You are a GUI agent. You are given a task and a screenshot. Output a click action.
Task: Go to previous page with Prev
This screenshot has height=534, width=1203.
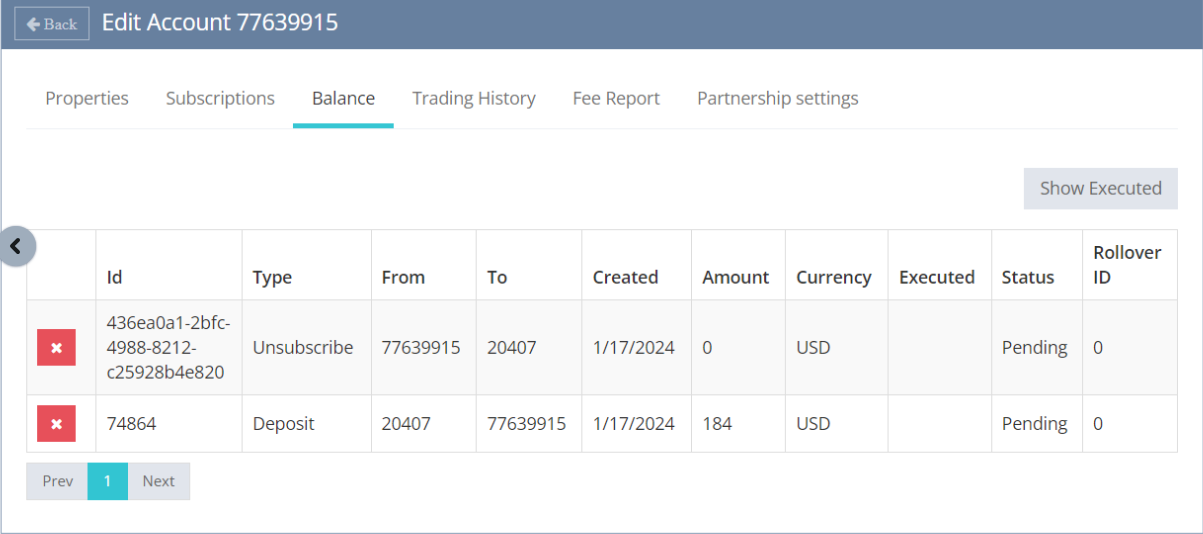point(58,481)
